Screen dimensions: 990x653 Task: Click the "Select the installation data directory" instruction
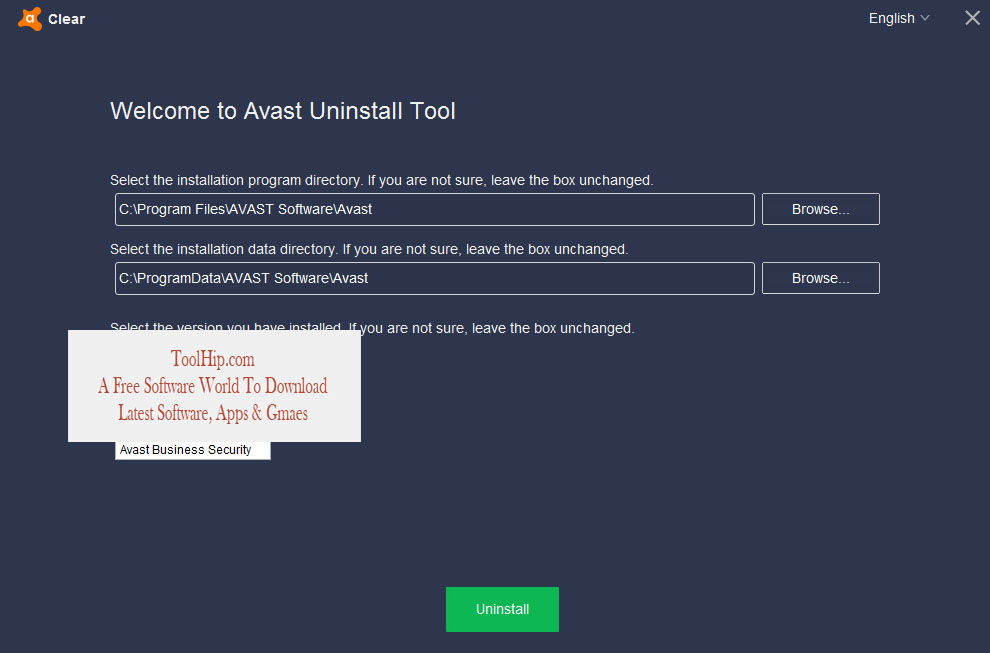pyautogui.click(x=369, y=249)
